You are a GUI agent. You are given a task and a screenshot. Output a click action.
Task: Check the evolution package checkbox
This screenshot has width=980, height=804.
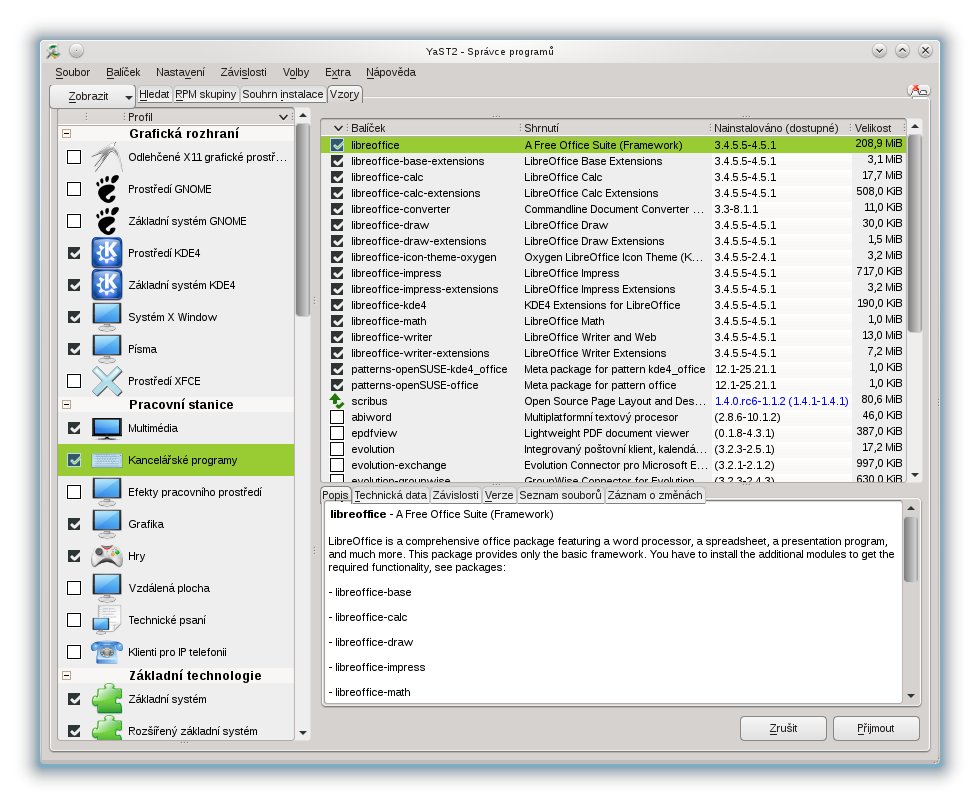coord(337,449)
